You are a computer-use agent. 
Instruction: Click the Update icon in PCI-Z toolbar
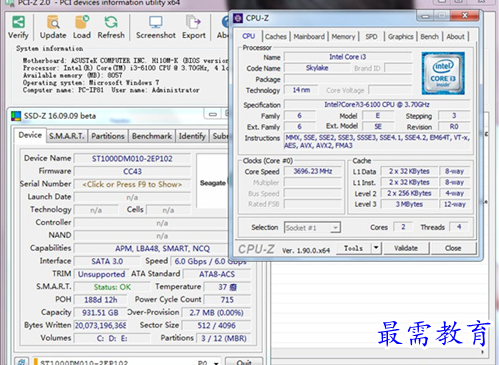click(53, 22)
